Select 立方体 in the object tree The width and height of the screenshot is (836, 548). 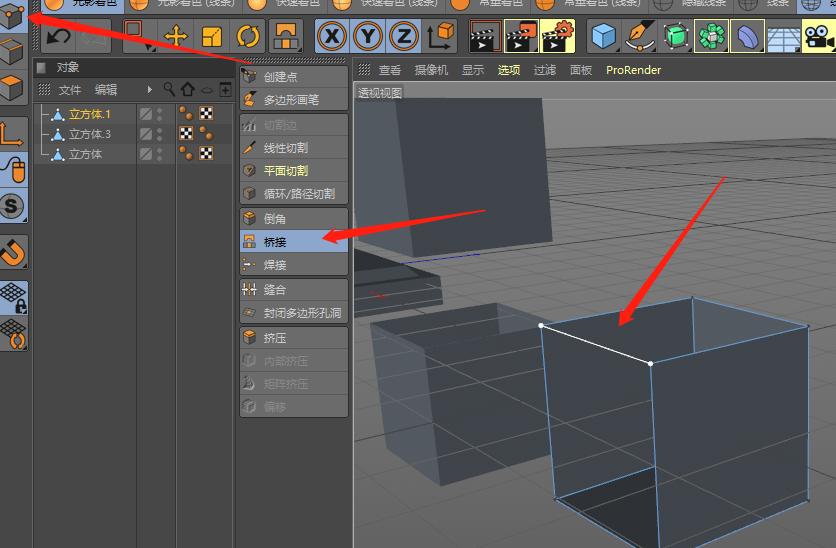(85, 155)
